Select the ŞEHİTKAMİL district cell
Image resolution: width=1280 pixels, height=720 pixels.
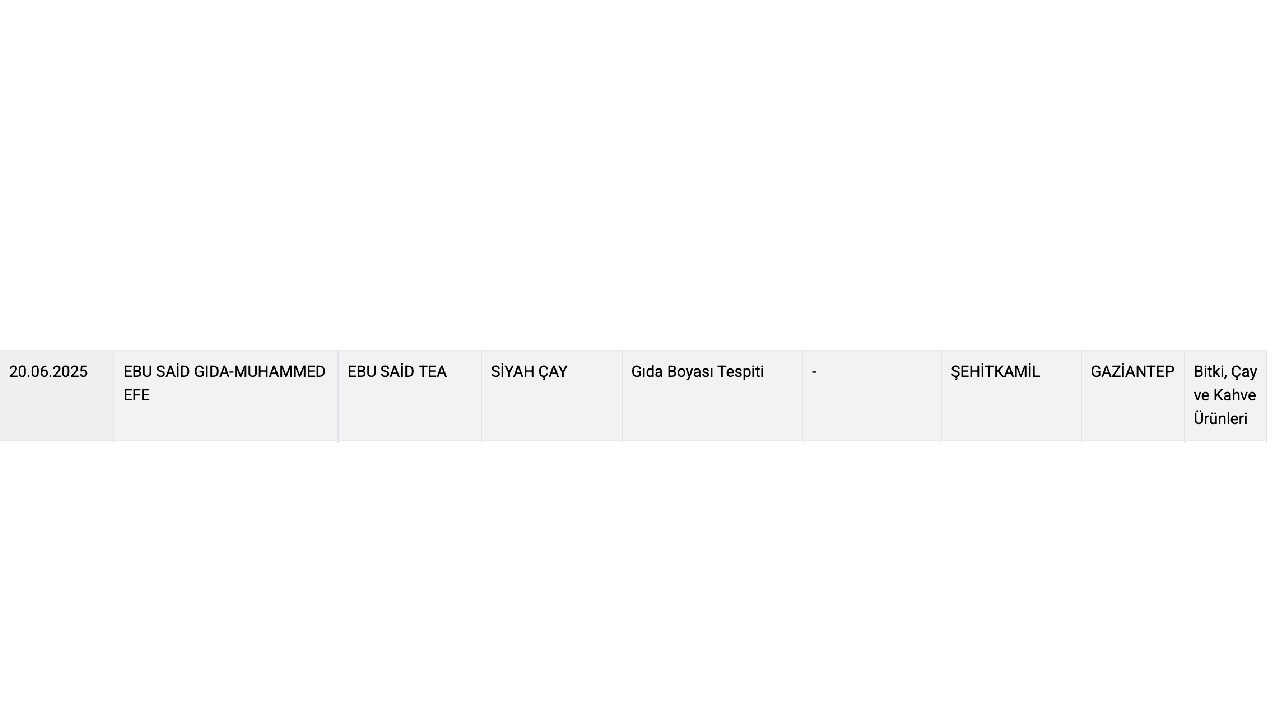[1011, 396]
